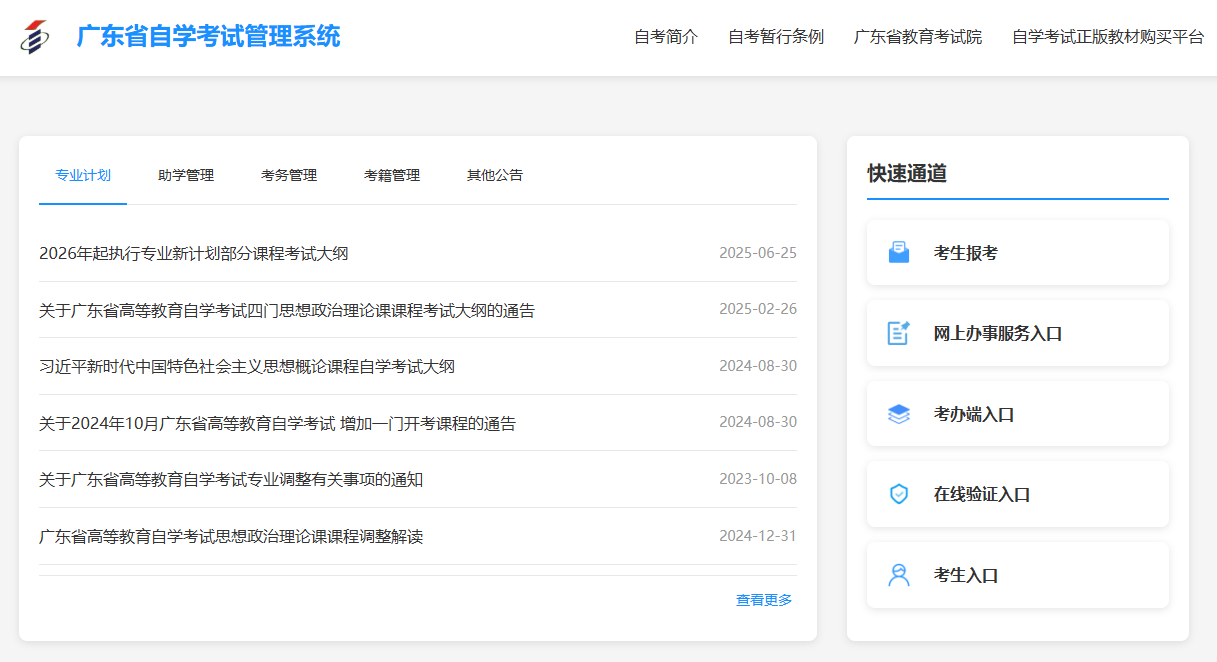Click the 考办端入口 stacked layers icon
Screen dimensions: 1217x662
click(x=899, y=414)
